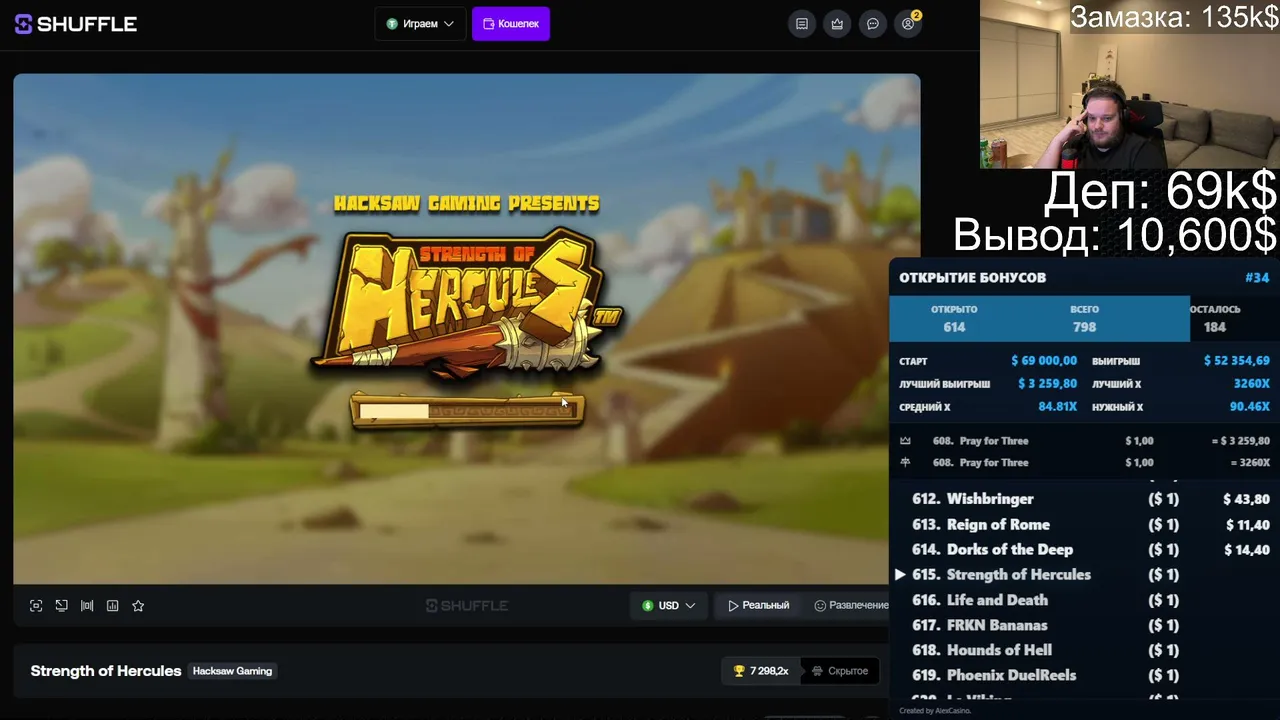Click the $ 14,40 Dorks of the Deep payout

[x=1246, y=550]
